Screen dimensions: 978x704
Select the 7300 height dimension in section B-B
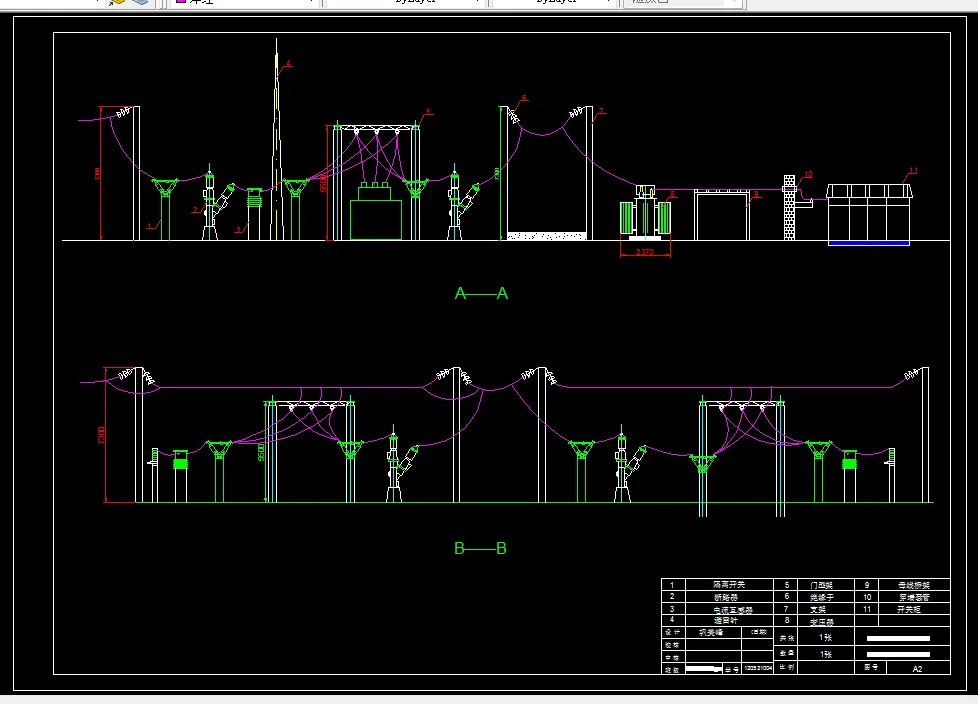point(101,435)
